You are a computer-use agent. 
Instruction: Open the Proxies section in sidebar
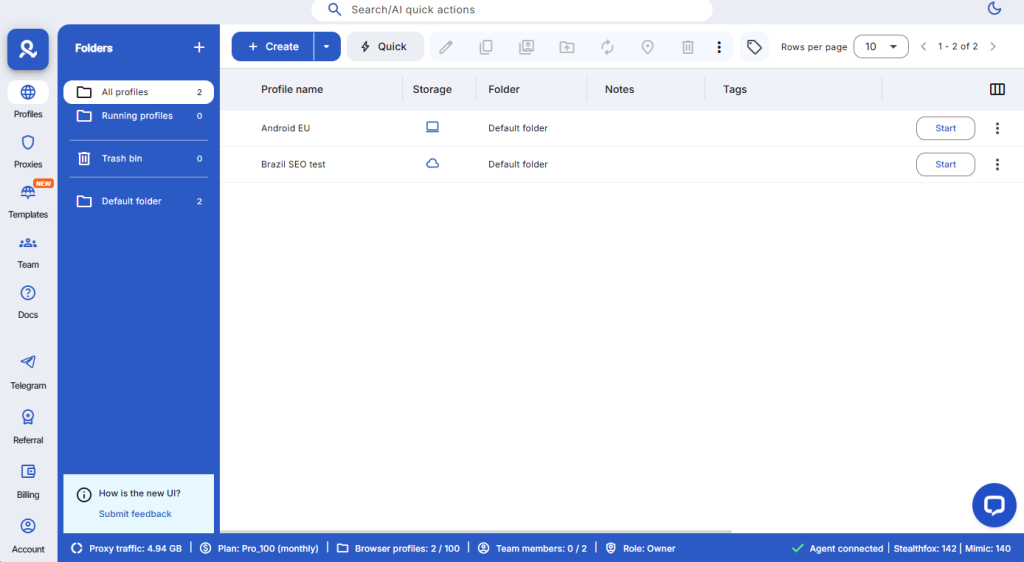click(28, 151)
